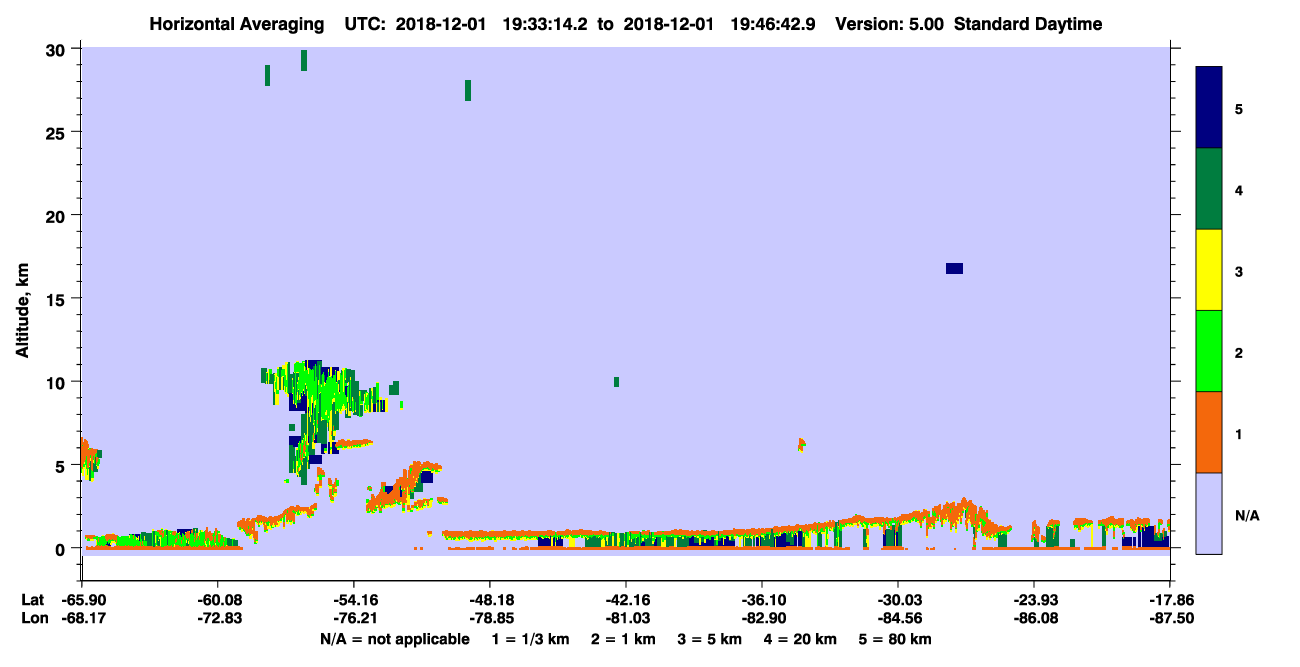
Task: Click the altitude tick label 5
Action: point(62,465)
